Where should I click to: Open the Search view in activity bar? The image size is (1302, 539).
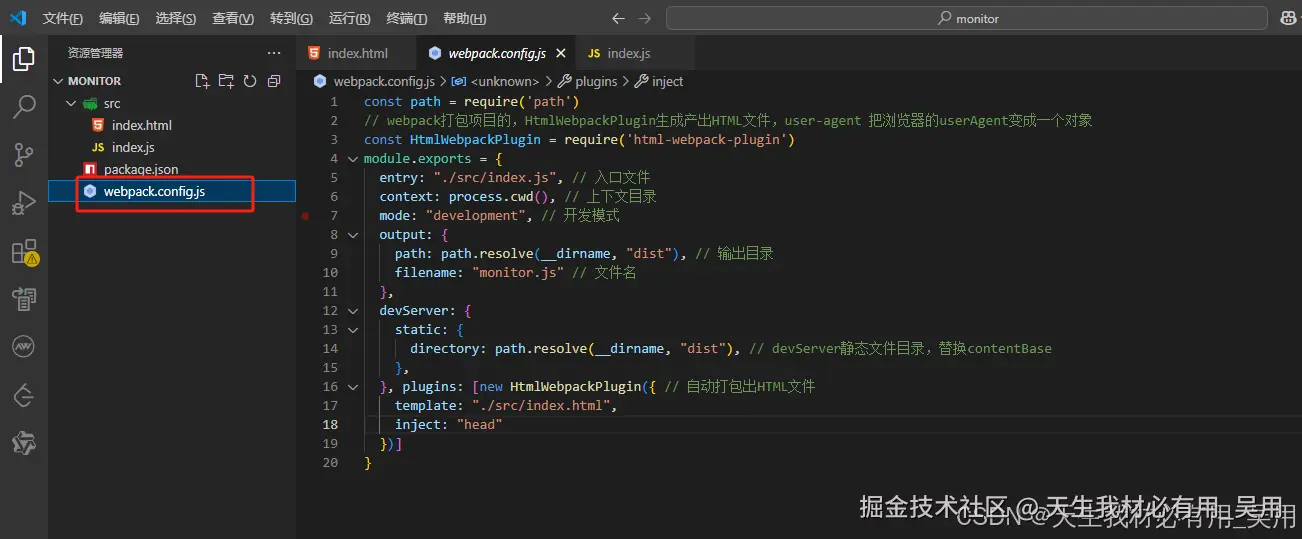click(23, 106)
